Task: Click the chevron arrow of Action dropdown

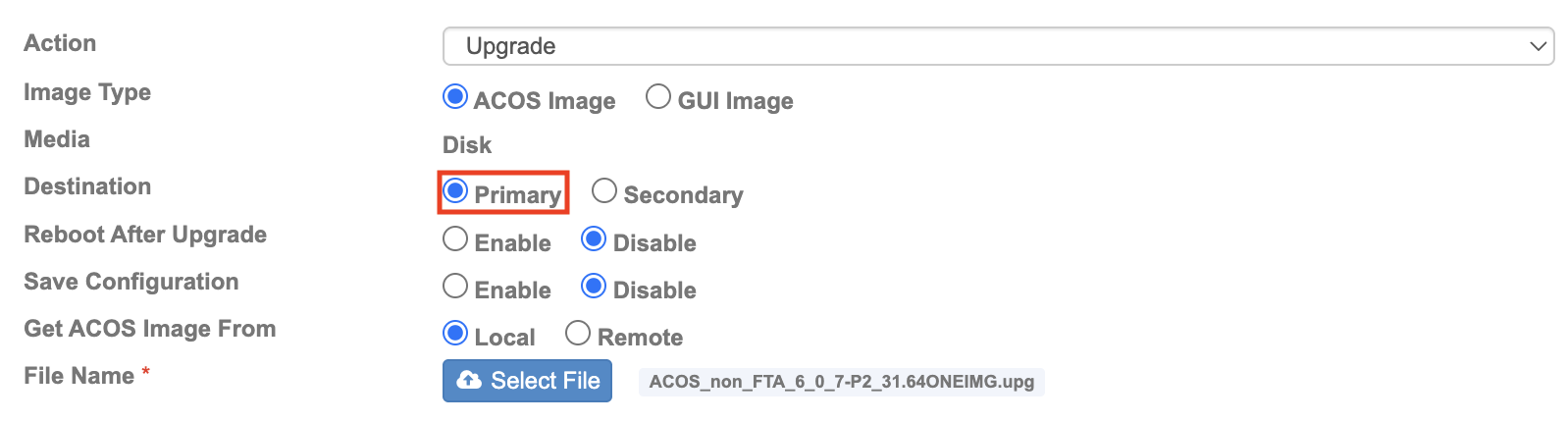Action: pyautogui.click(x=1538, y=47)
